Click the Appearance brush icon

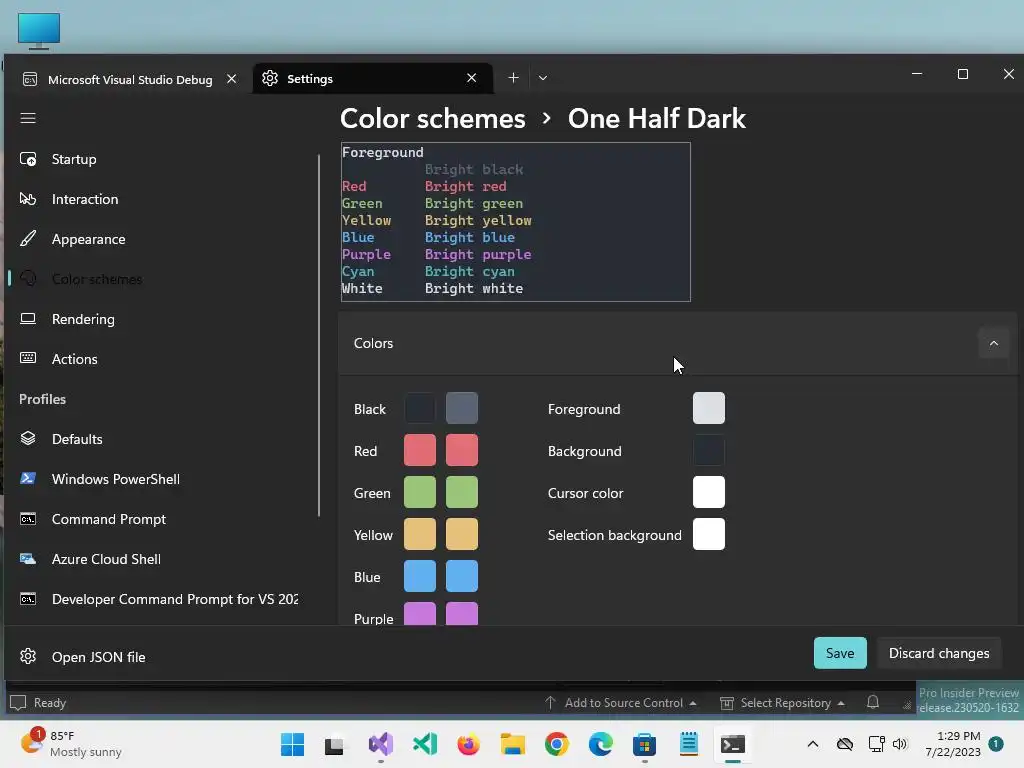click(27, 238)
